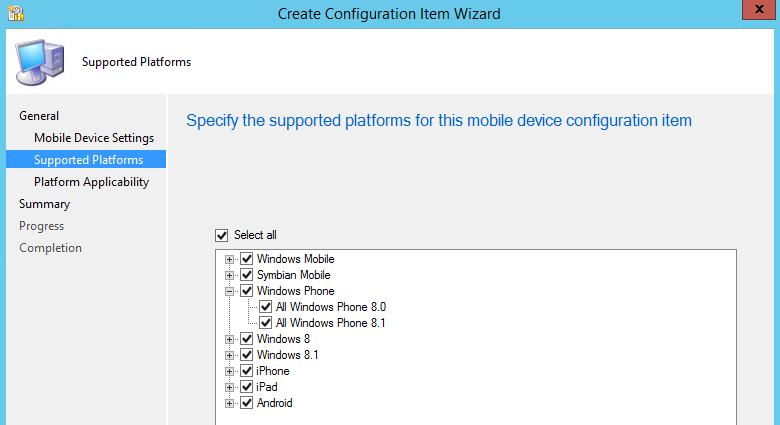
Task: Uncheck the Windows Mobile checkbox
Action: tap(246, 259)
